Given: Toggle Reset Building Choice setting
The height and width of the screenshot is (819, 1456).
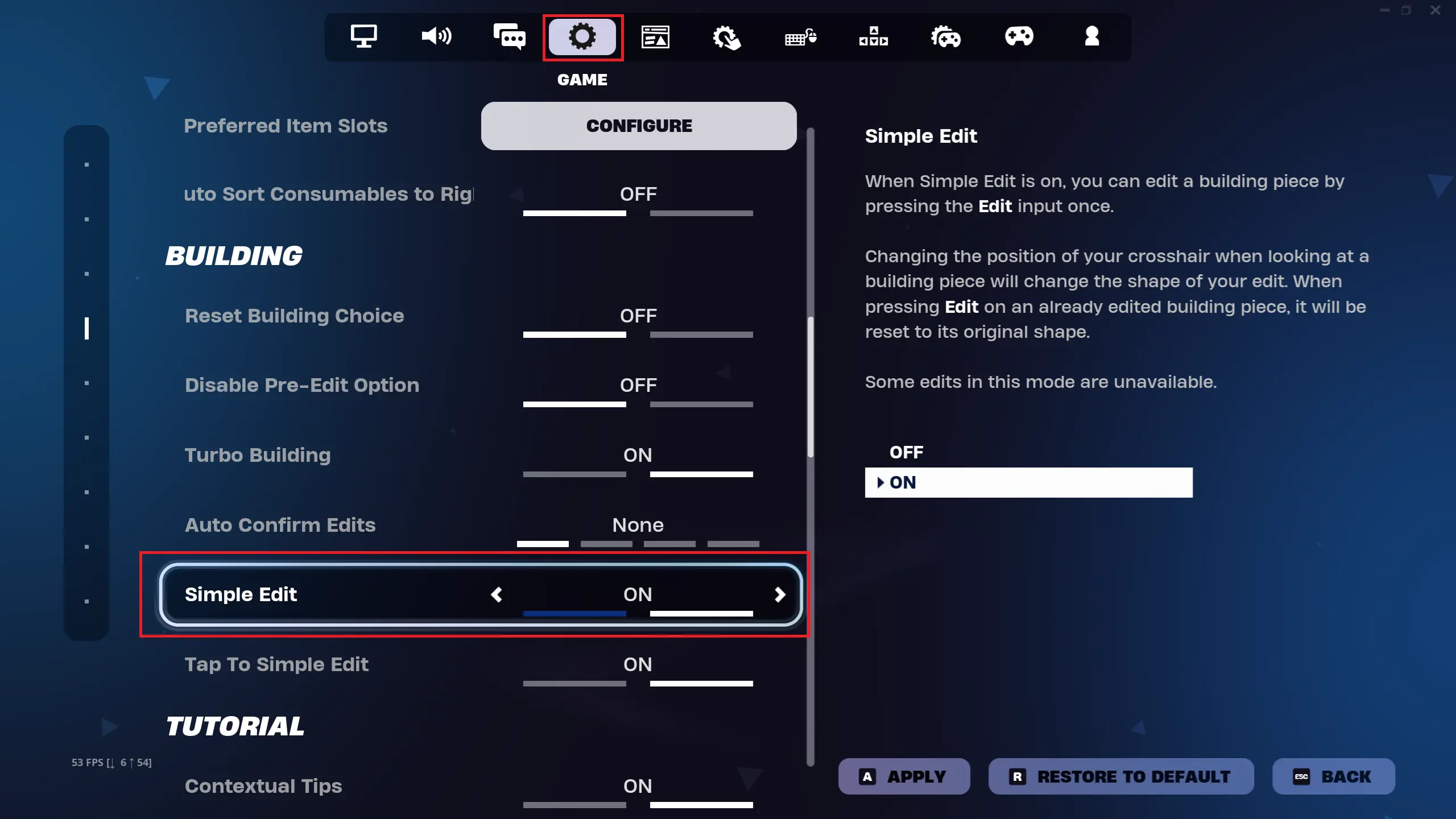Looking at the screenshot, I should point(638,315).
